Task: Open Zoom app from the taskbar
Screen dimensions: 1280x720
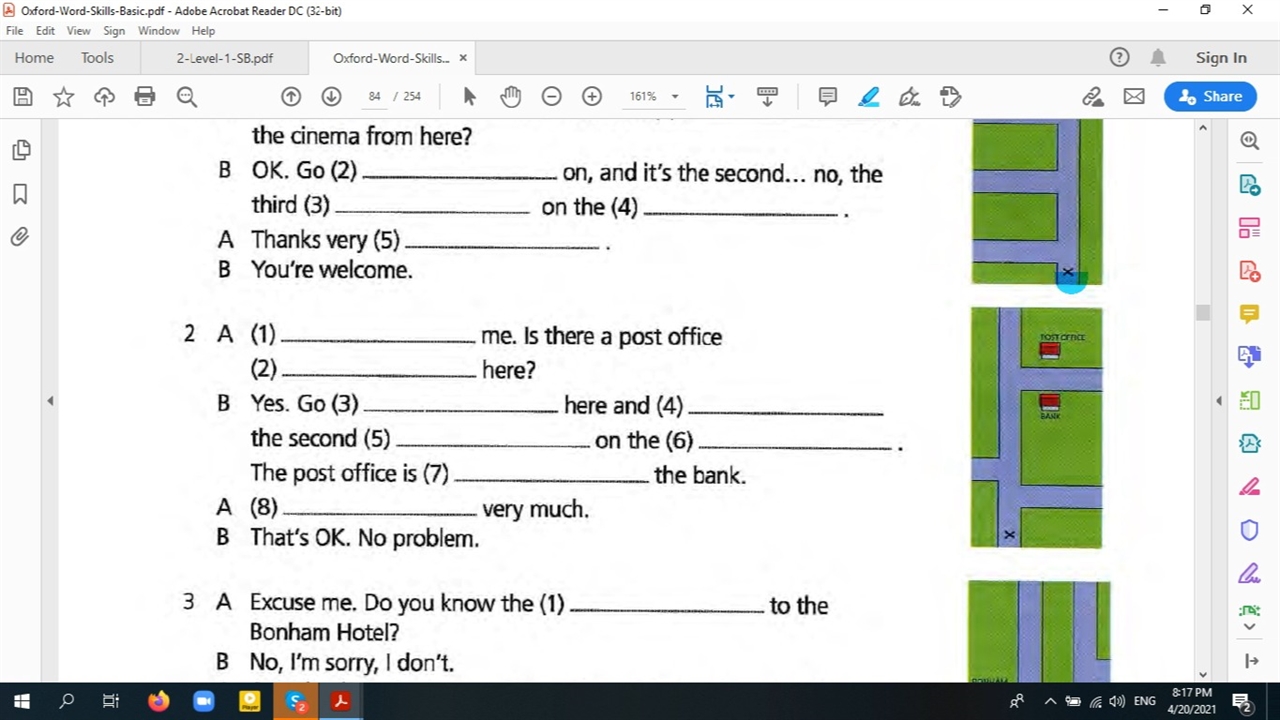Action: (203, 701)
